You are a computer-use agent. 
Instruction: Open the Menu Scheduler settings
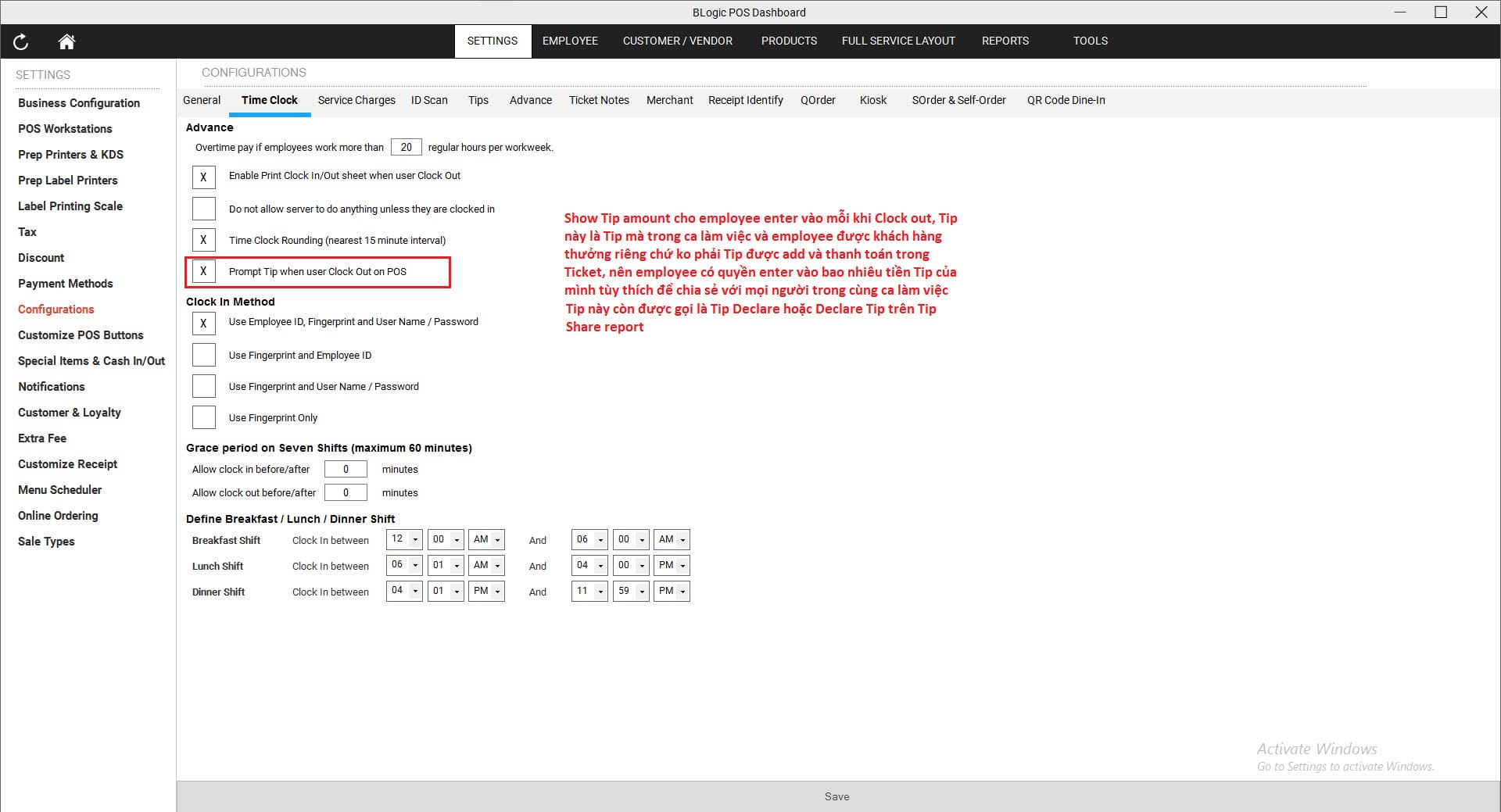pyautogui.click(x=59, y=489)
